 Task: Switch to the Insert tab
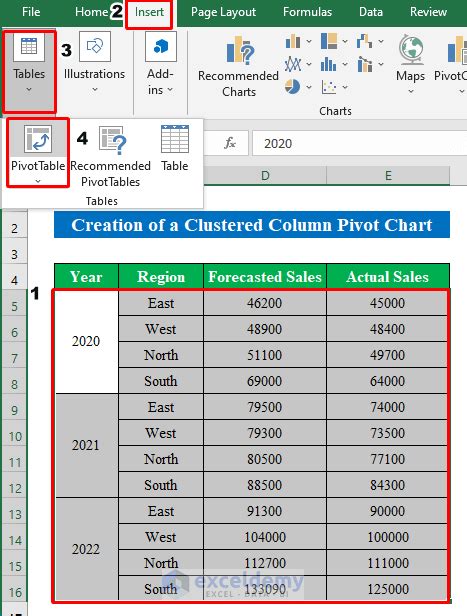[149, 12]
